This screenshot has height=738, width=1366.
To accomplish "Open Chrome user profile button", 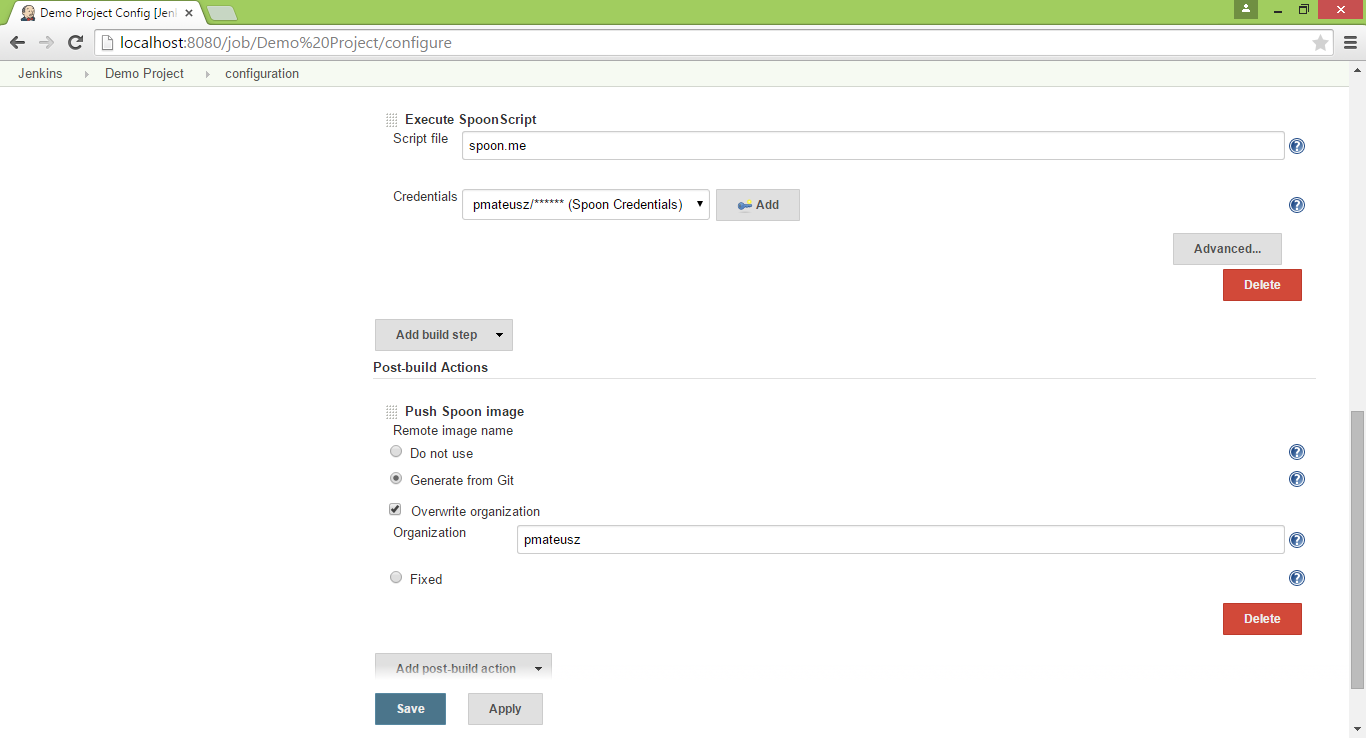I will (x=1245, y=9).
